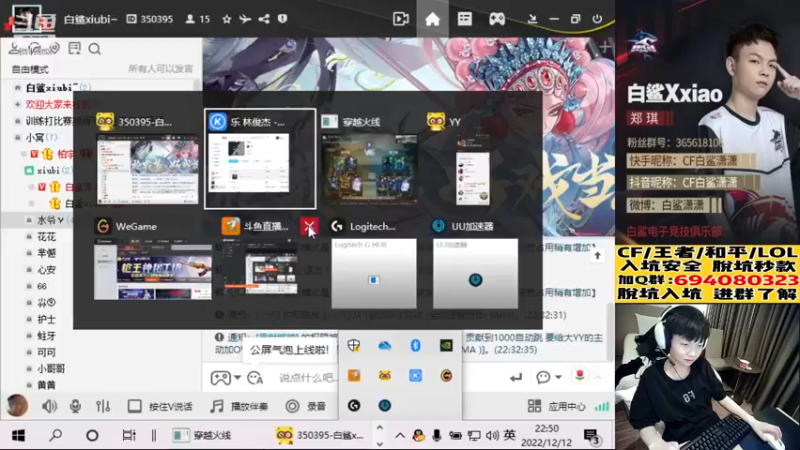
Task: Click 播放伴奏 play accompaniment
Action: (x=239, y=406)
